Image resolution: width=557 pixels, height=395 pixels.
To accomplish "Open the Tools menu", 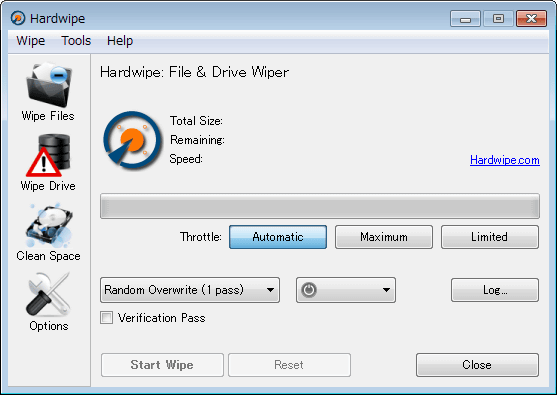I will [76, 40].
